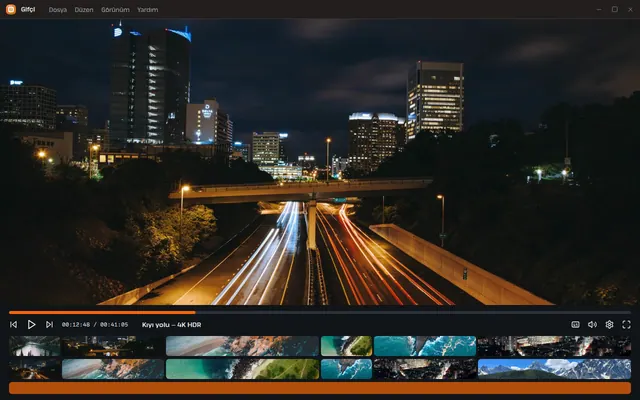Enter fullscreen mode
This screenshot has width=640, height=400.
[626, 324]
